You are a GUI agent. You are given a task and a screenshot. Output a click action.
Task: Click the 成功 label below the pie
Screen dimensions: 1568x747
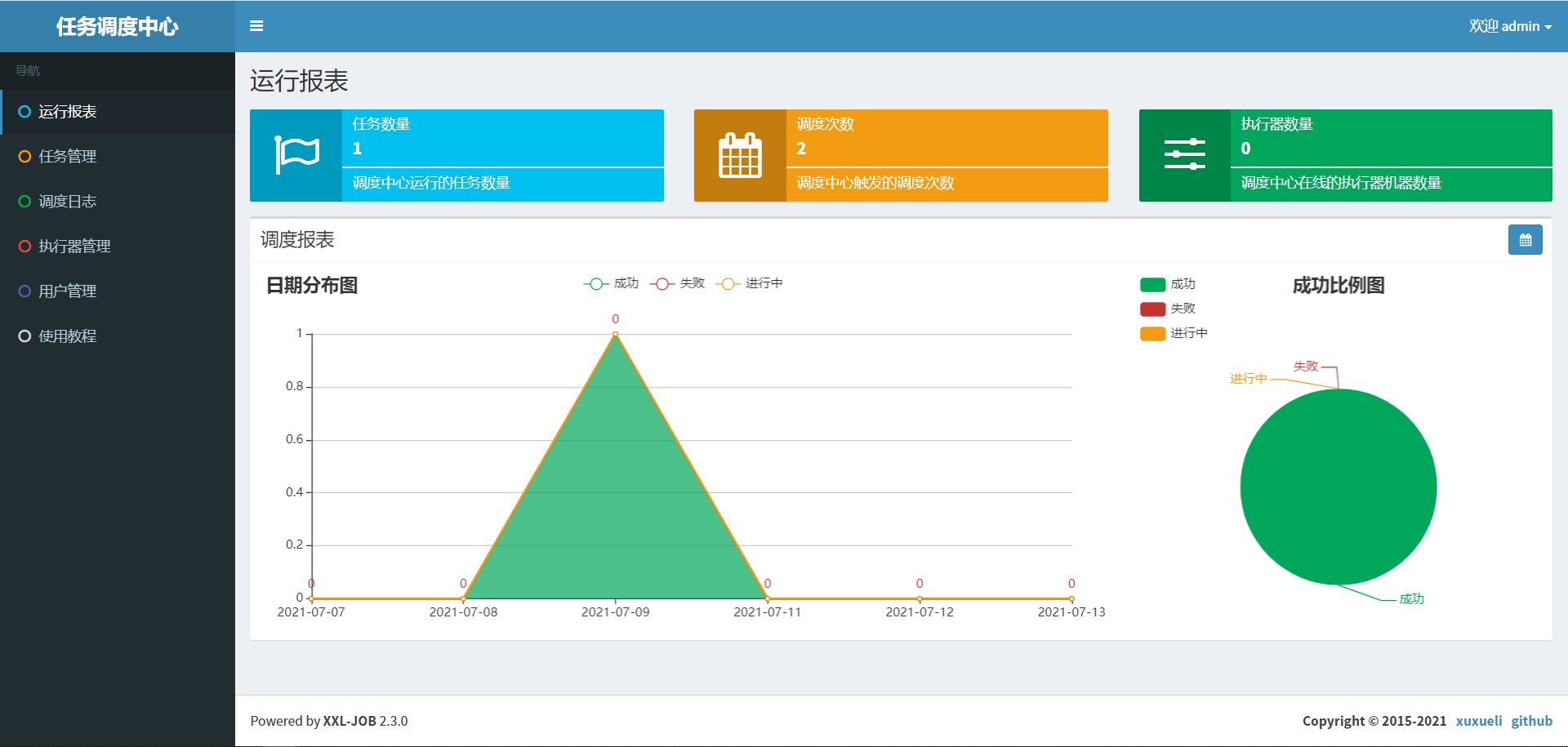click(1411, 599)
